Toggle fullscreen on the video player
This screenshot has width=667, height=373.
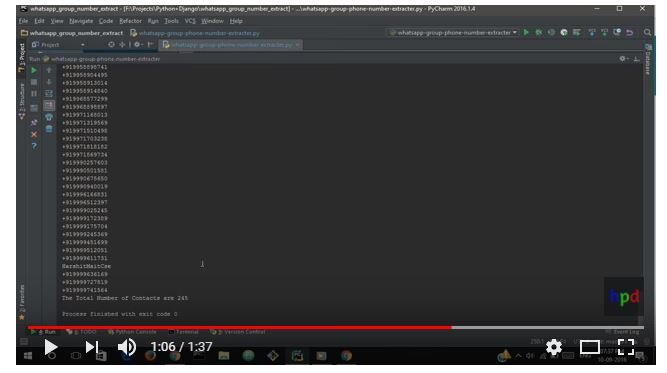tap(626, 347)
